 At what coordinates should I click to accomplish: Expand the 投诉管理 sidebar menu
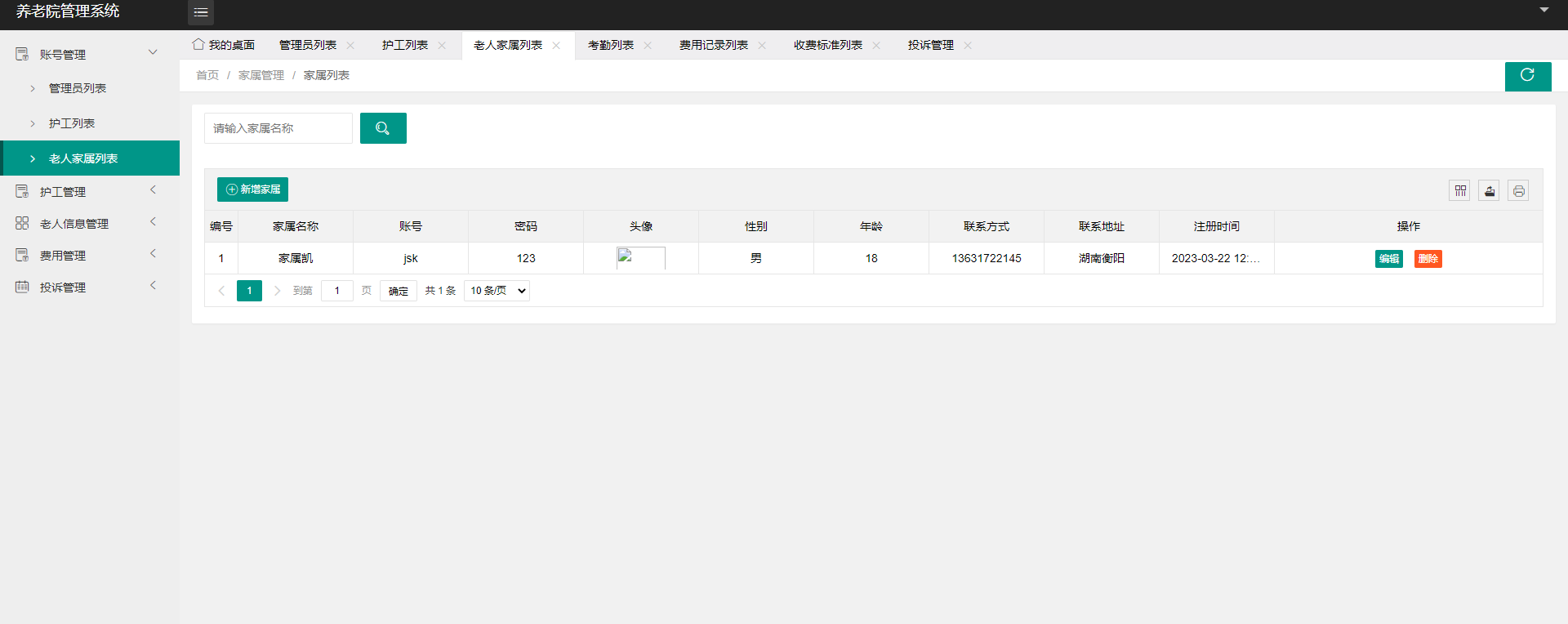[90, 287]
